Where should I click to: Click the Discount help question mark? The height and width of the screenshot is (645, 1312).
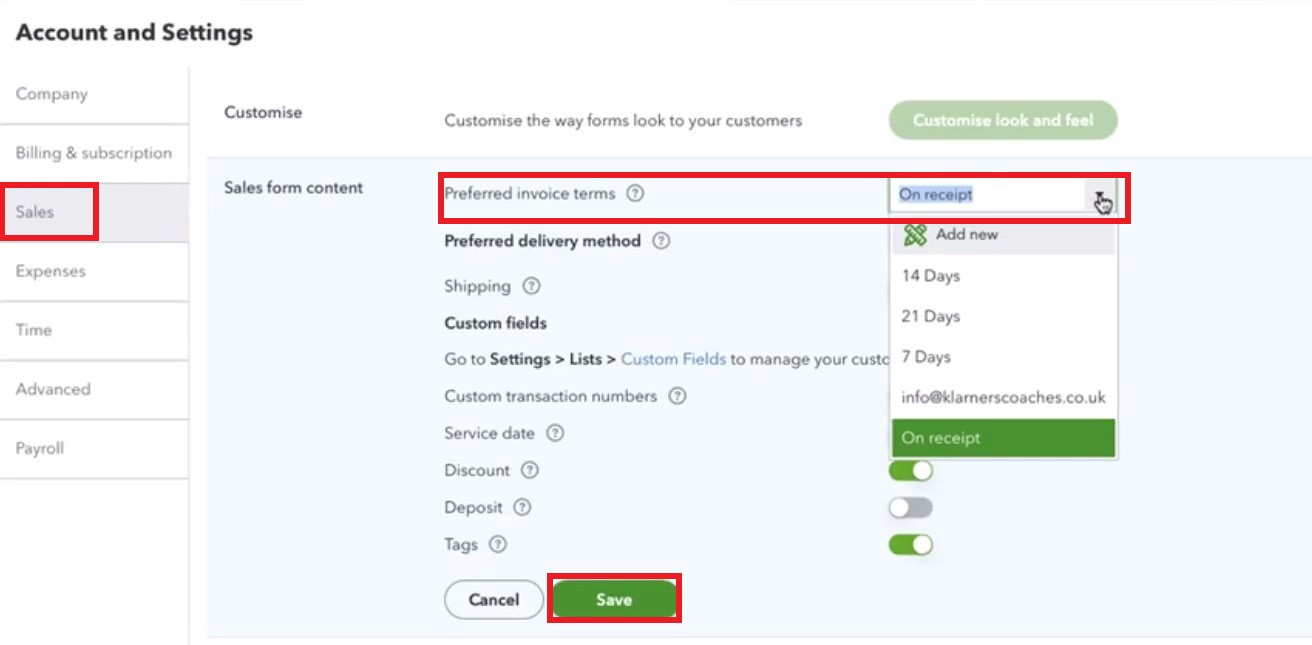click(x=530, y=470)
